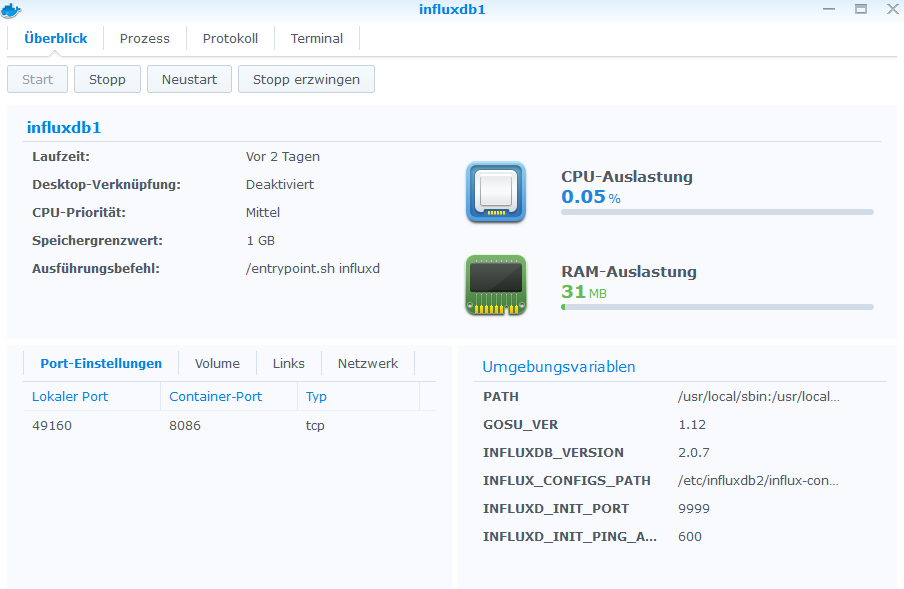Screen dimensions: 904x589
Task: Click the influxdb1 container name heading
Action: pos(64,127)
